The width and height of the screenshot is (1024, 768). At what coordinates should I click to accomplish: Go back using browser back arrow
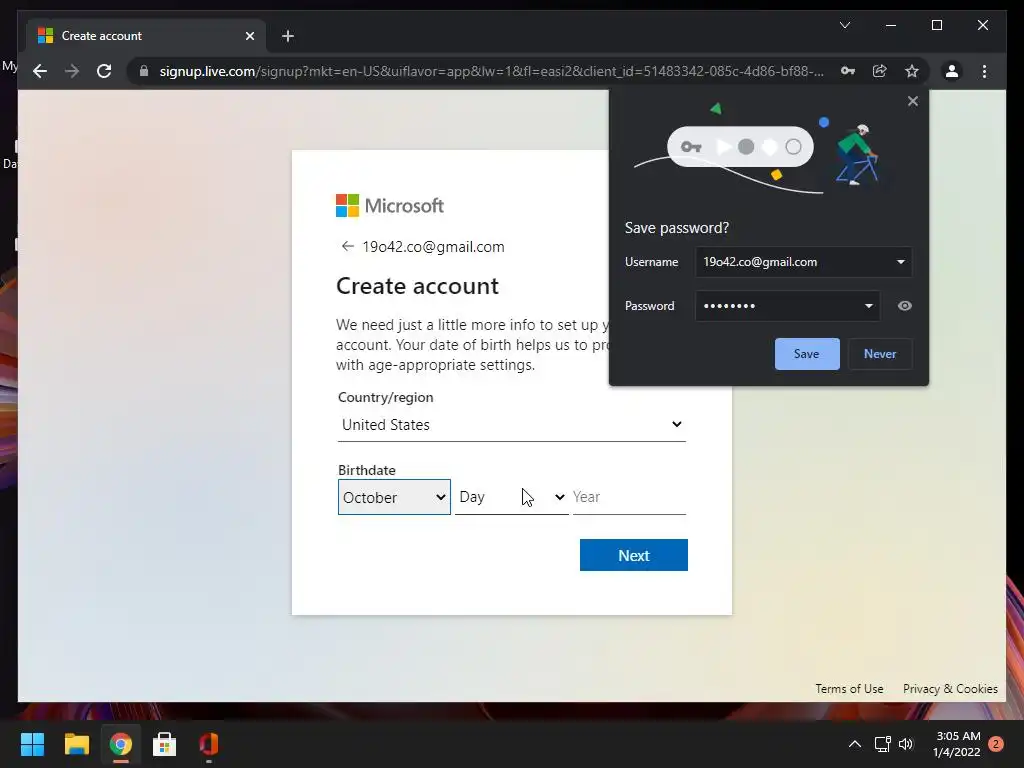pyautogui.click(x=40, y=71)
